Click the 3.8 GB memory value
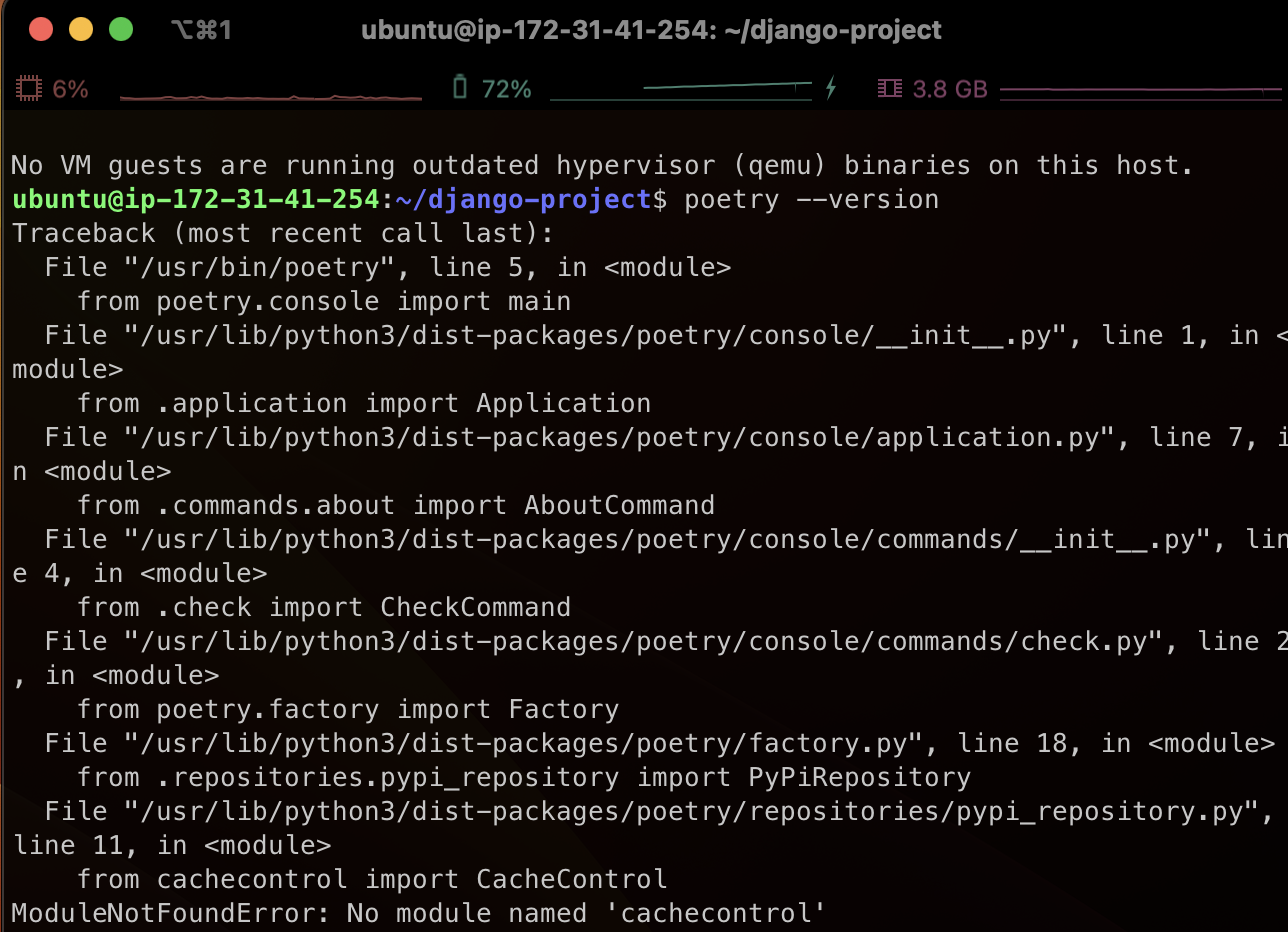Screen dimensions: 1288x932 pos(950,89)
